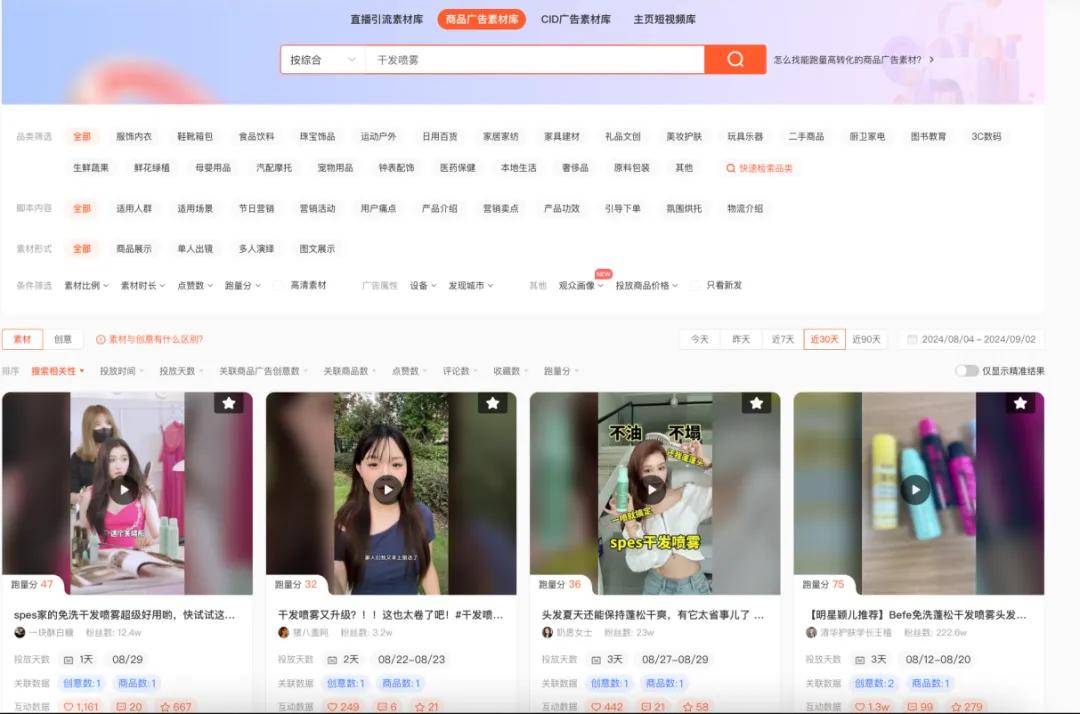Enable the 高清素材 checkbox
Image resolution: width=1080 pixels, height=714 pixels.
[x=278, y=285]
